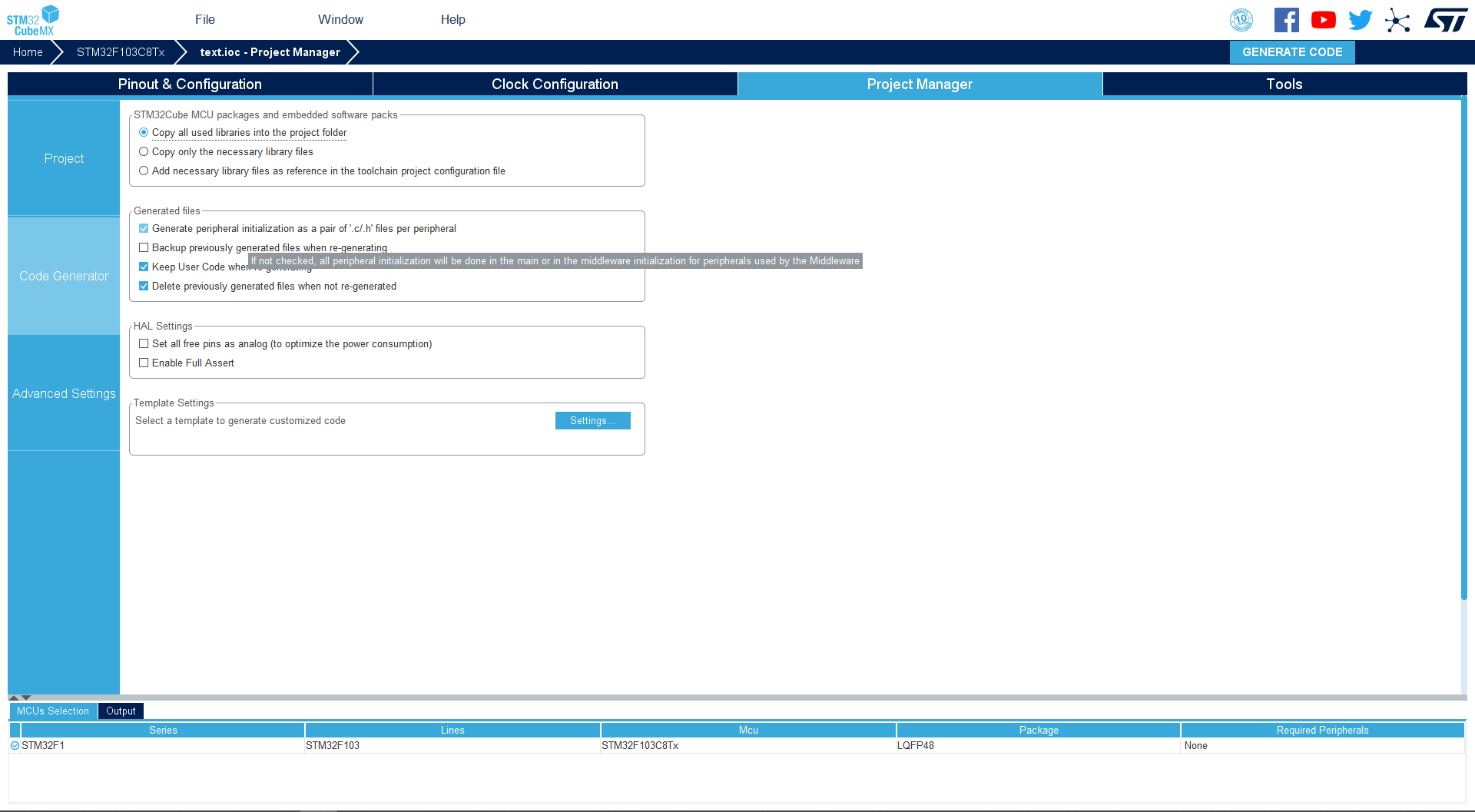The image size is (1475, 812).
Task: Open the Code Generator side section
Action: [64, 276]
